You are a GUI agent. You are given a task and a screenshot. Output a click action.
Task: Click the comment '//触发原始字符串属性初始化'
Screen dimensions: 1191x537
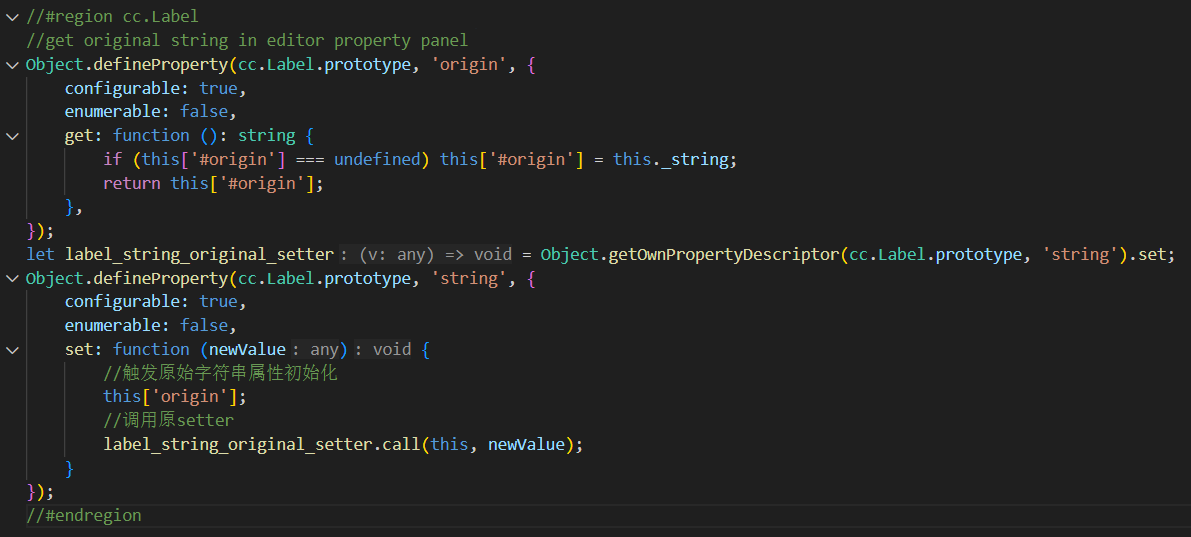pyautogui.click(x=220, y=373)
